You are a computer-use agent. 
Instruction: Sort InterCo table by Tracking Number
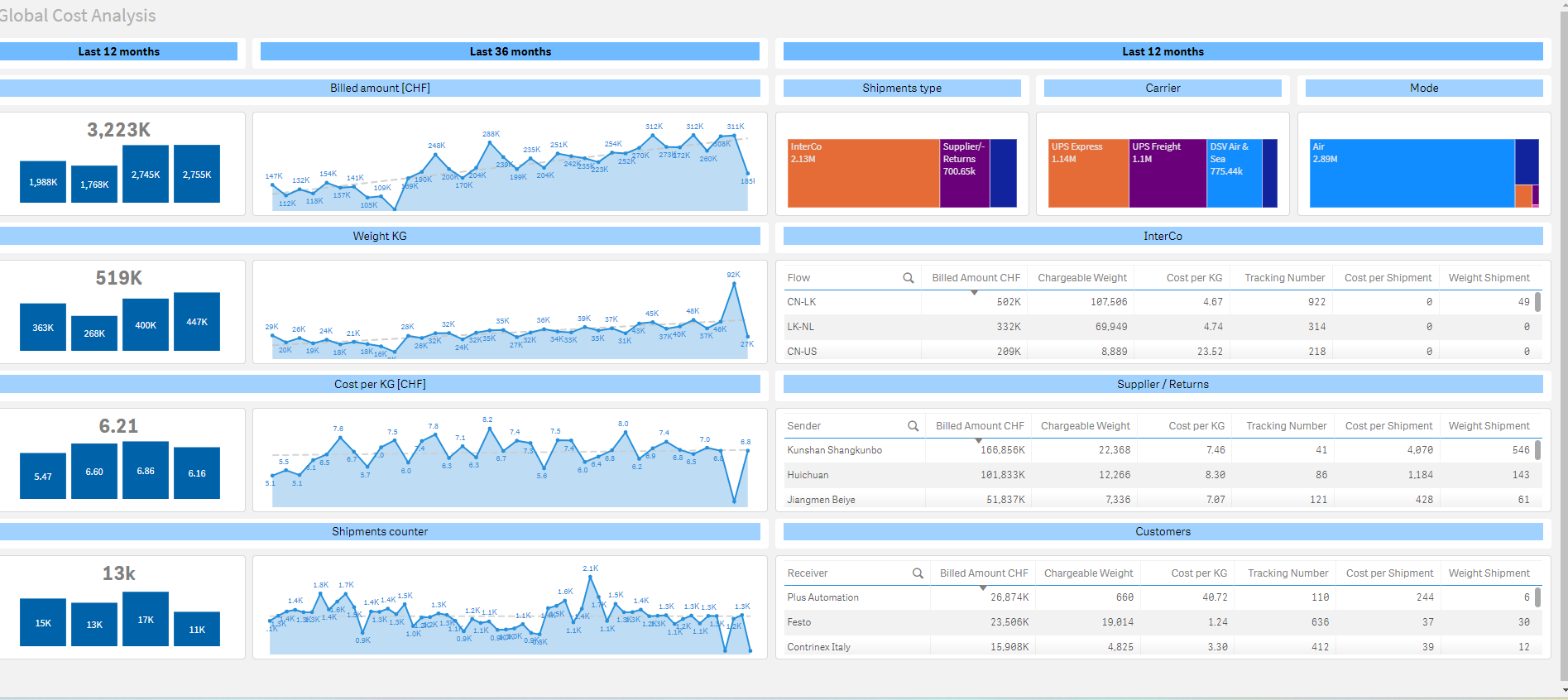[x=1284, y=278]
